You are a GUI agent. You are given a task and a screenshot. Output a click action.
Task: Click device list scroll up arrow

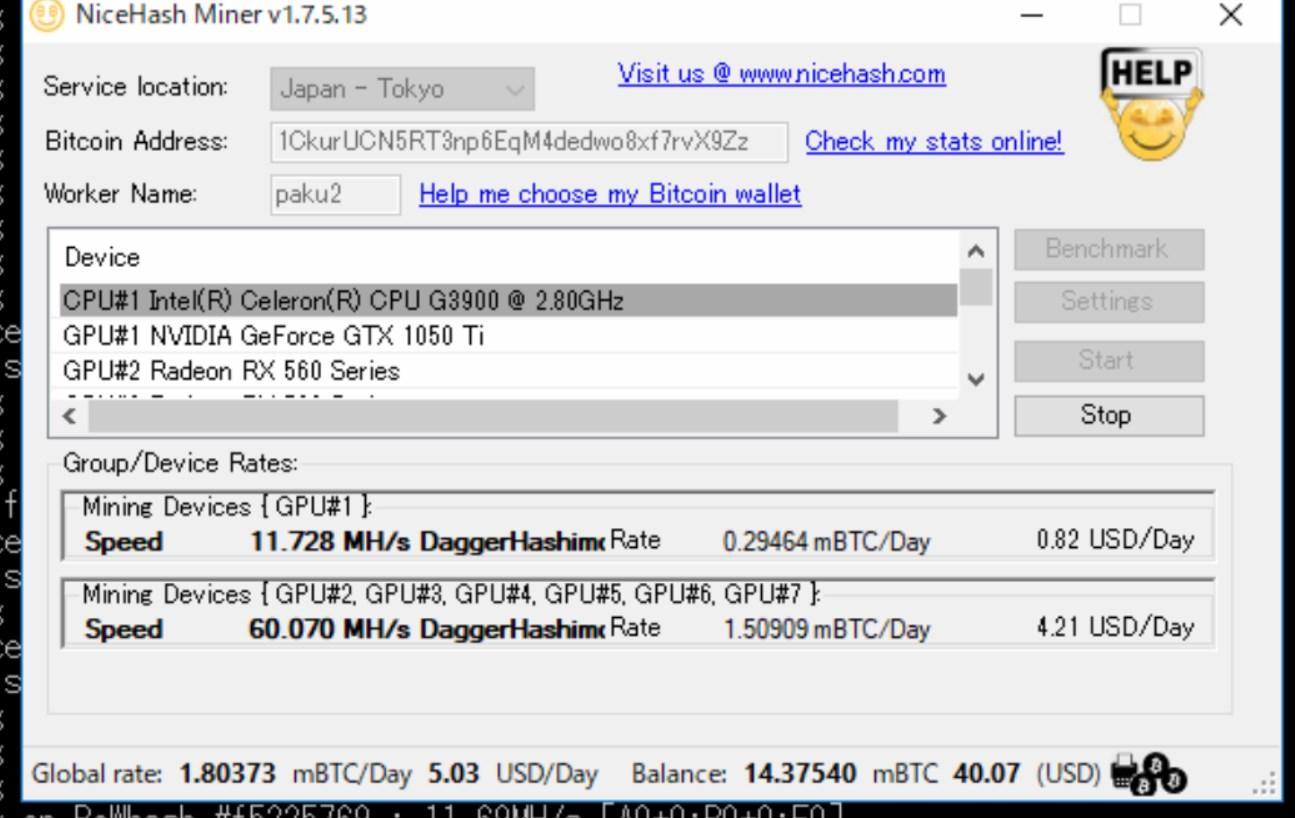pos(977,251)
